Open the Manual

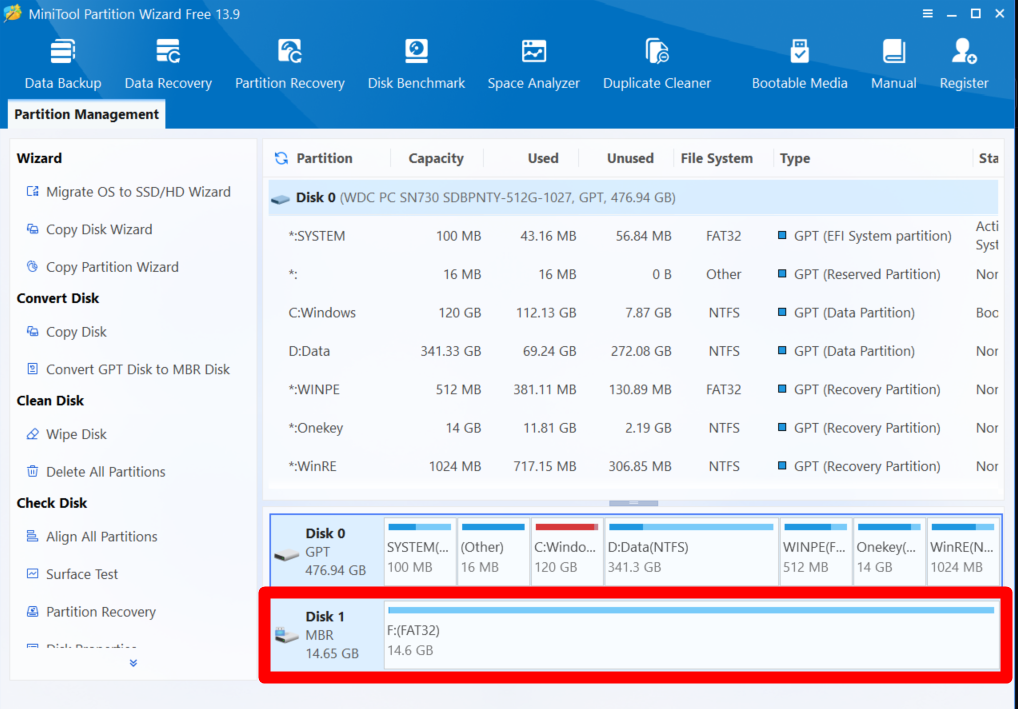[x=894, y=64]
